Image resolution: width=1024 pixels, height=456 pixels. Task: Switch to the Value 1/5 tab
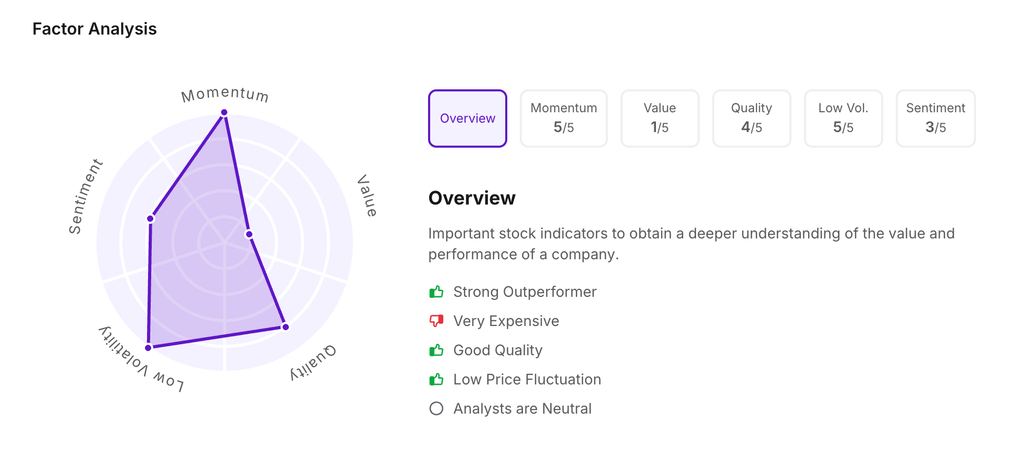659,118
